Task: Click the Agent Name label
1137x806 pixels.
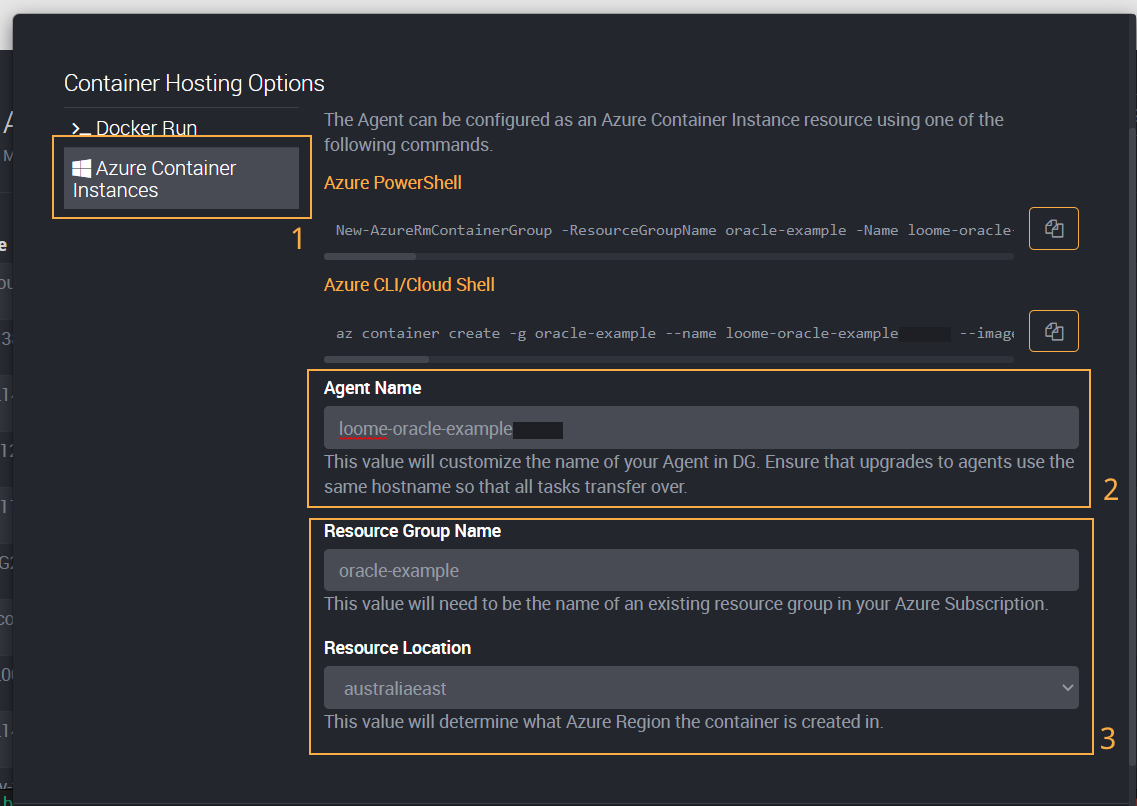Action: [373, 388]
